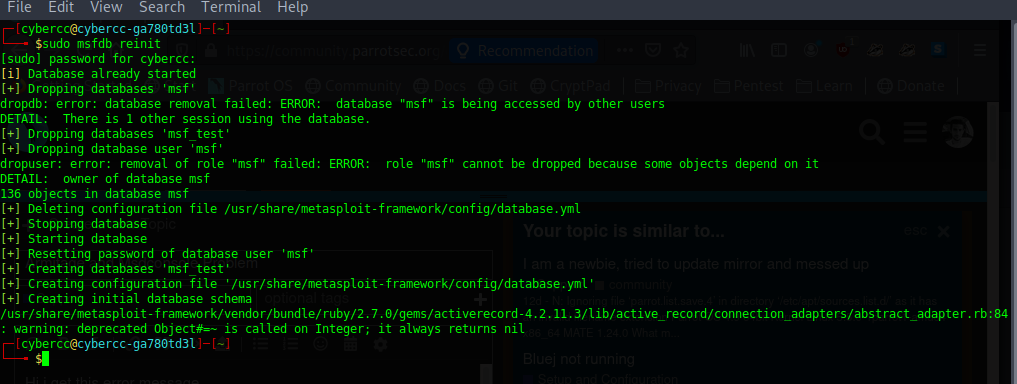1017x384 pixels.
Task: Open the Parrot OS bookmark
Action: tap(250, 86)
